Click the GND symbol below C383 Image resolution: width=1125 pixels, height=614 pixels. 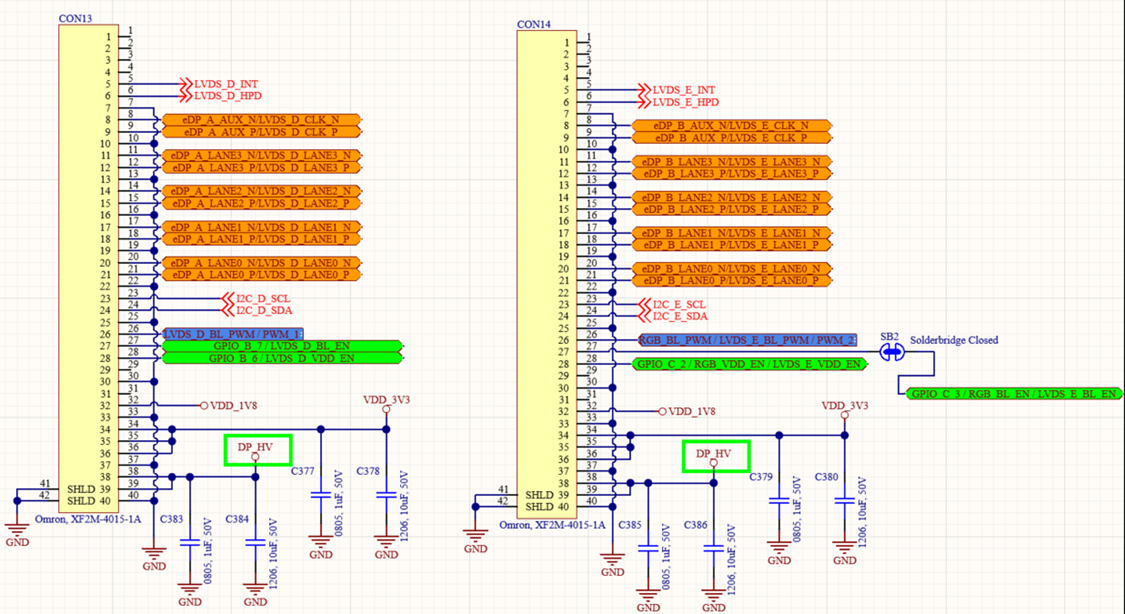(189, 595)
